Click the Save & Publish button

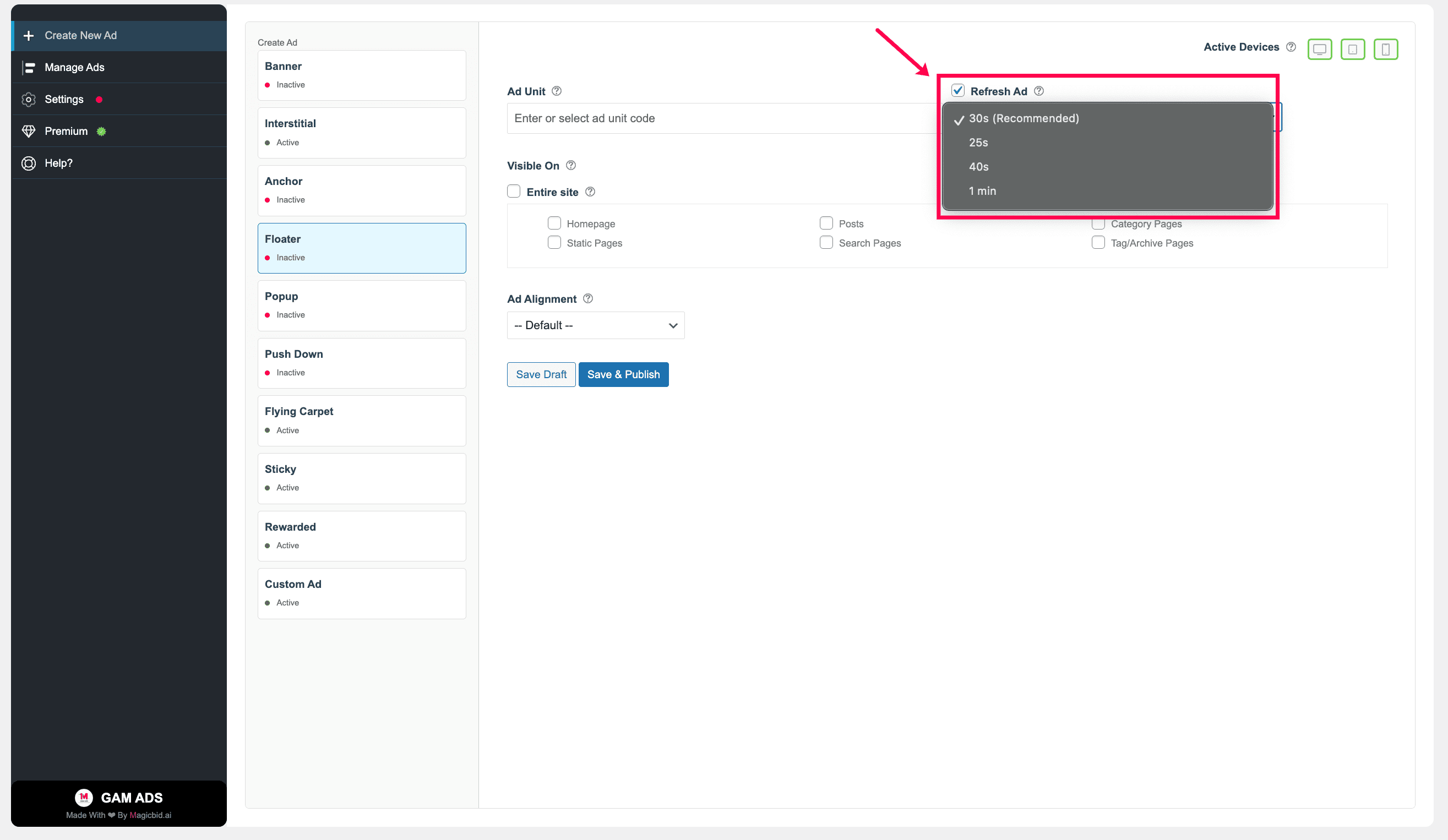pyautogui.click(x=623, y=375)
